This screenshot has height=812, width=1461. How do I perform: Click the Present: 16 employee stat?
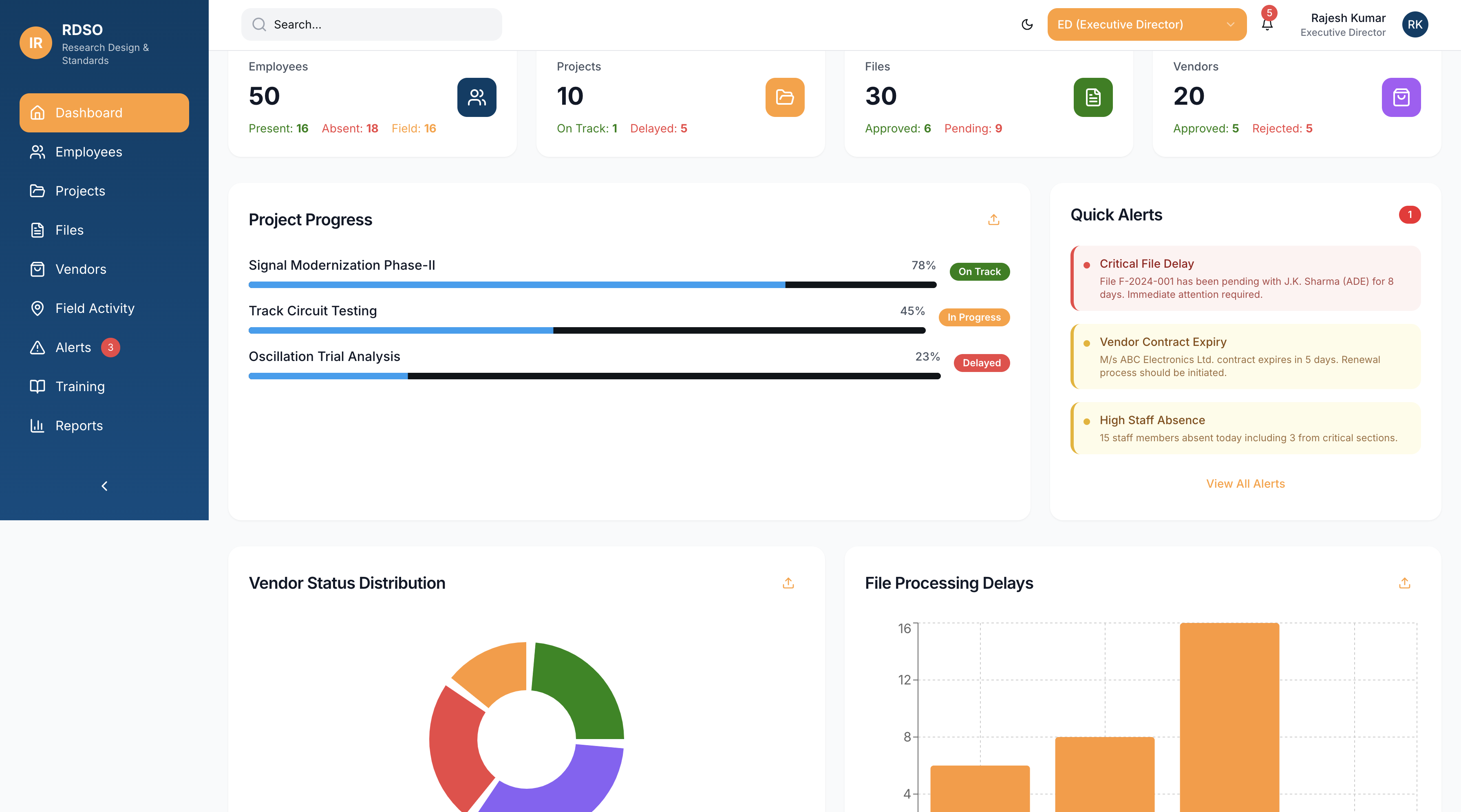(x=278, y=129)
